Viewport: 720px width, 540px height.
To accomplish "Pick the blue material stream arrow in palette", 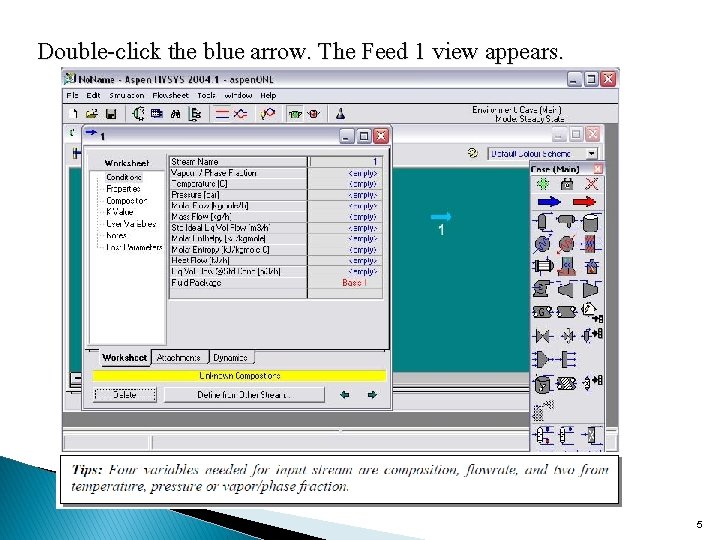I will (549, 202).
